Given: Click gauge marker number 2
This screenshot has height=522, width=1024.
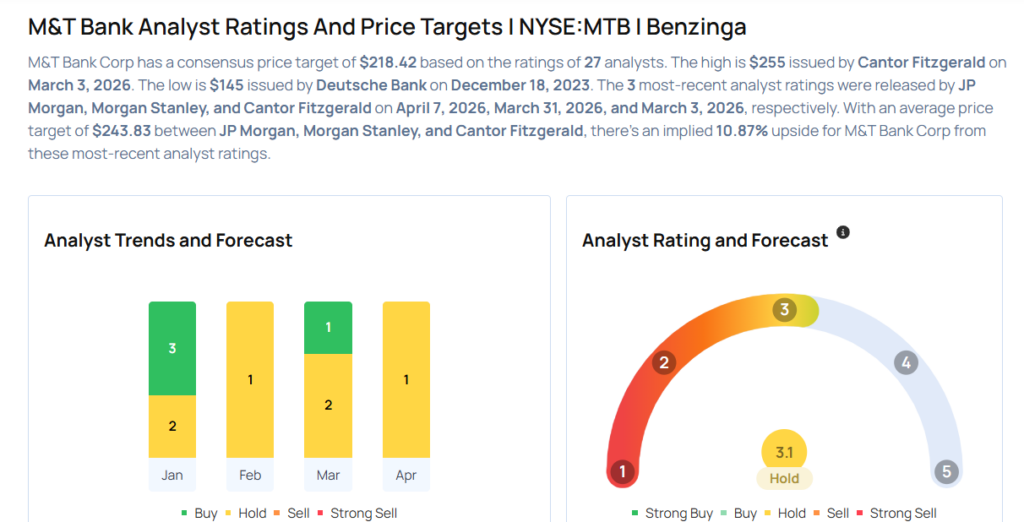Looking at the screenshot, I should point(663,362).
